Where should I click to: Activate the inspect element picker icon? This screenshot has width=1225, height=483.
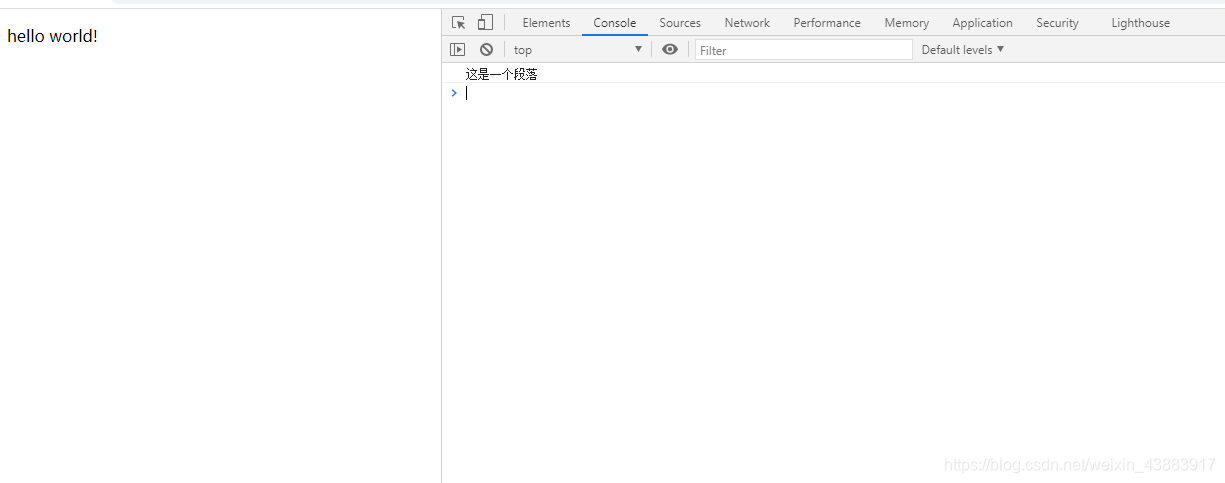click(459, 22)
